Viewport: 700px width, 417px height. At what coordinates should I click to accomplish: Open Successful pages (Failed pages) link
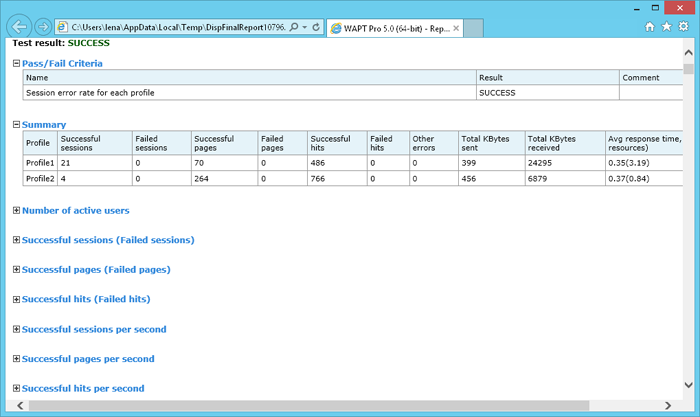point(96,269)
